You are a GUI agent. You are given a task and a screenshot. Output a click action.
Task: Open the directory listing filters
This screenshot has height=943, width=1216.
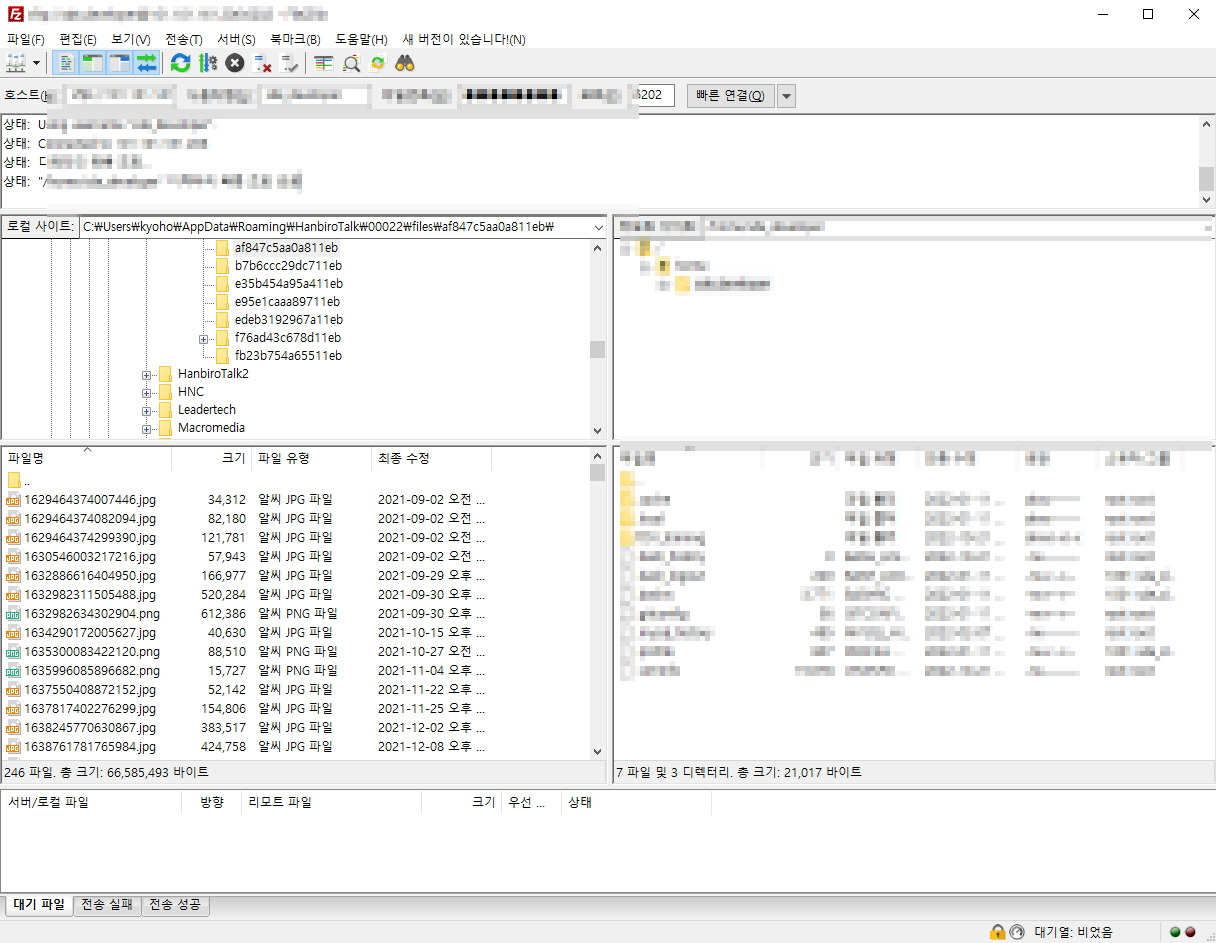[322, 63]
